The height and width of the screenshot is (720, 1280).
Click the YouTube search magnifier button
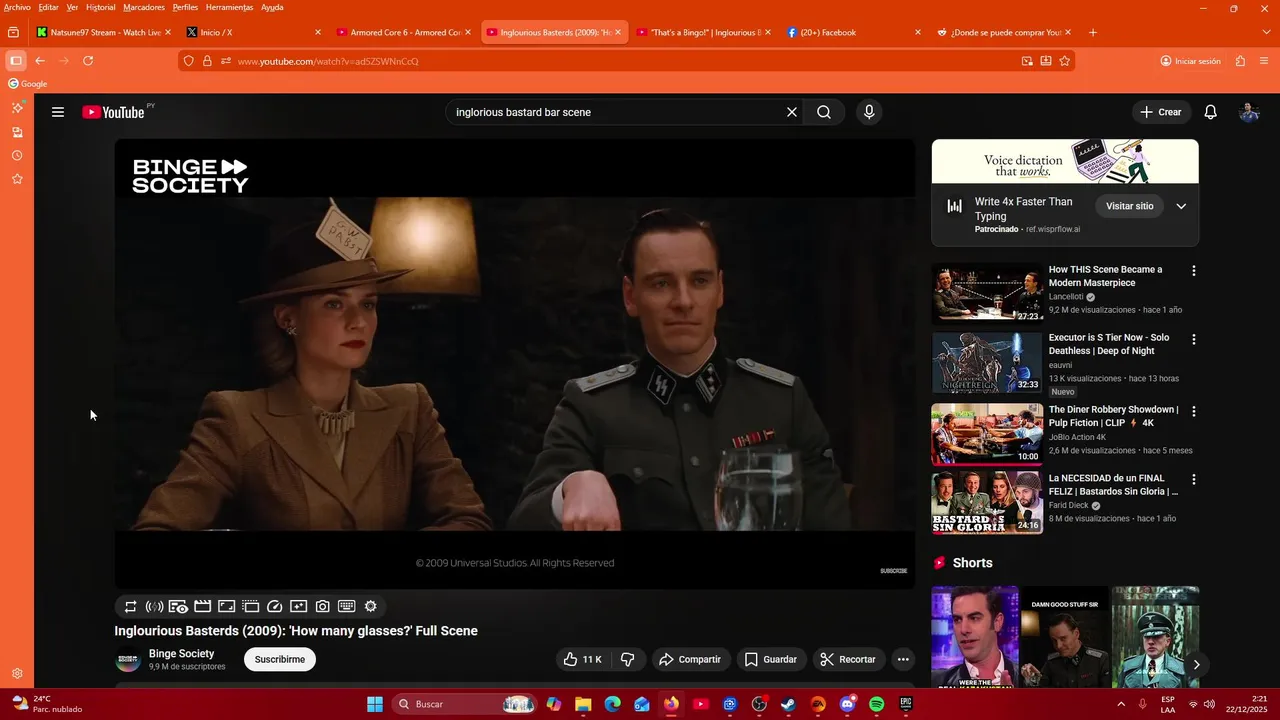(x=823, y=112)
